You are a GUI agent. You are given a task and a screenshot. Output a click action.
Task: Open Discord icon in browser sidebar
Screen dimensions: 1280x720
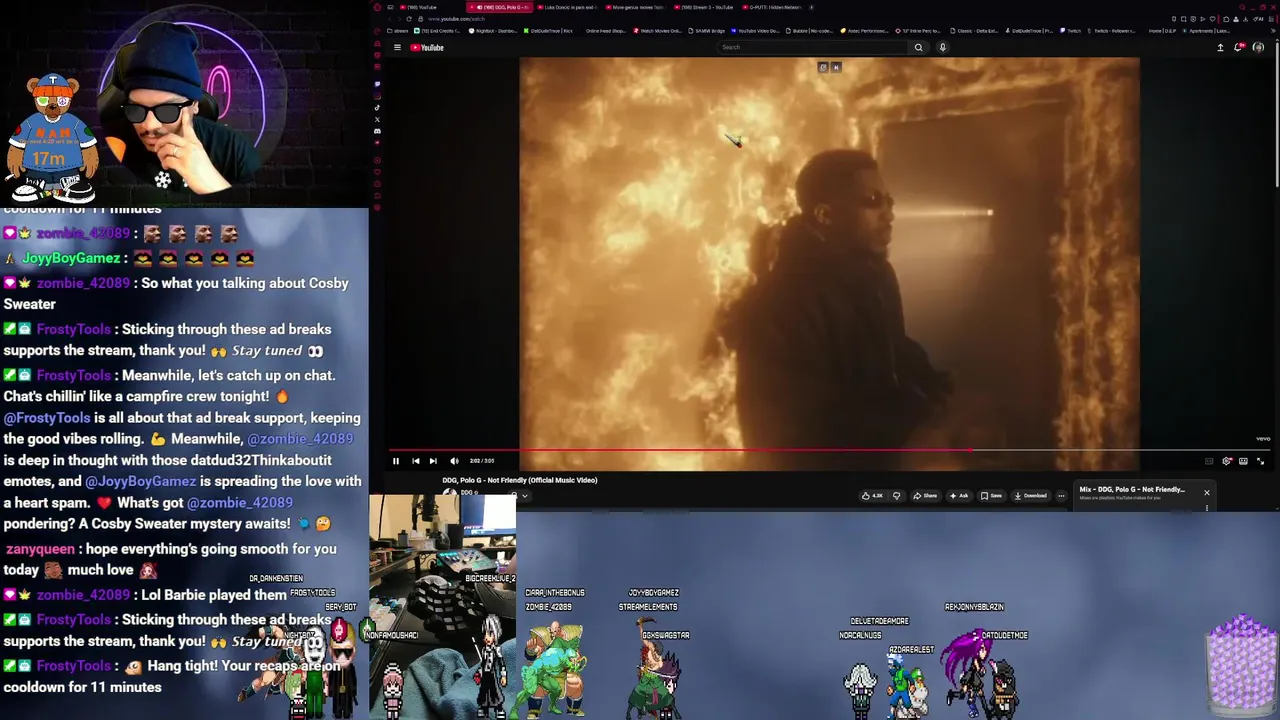[377, 131]
